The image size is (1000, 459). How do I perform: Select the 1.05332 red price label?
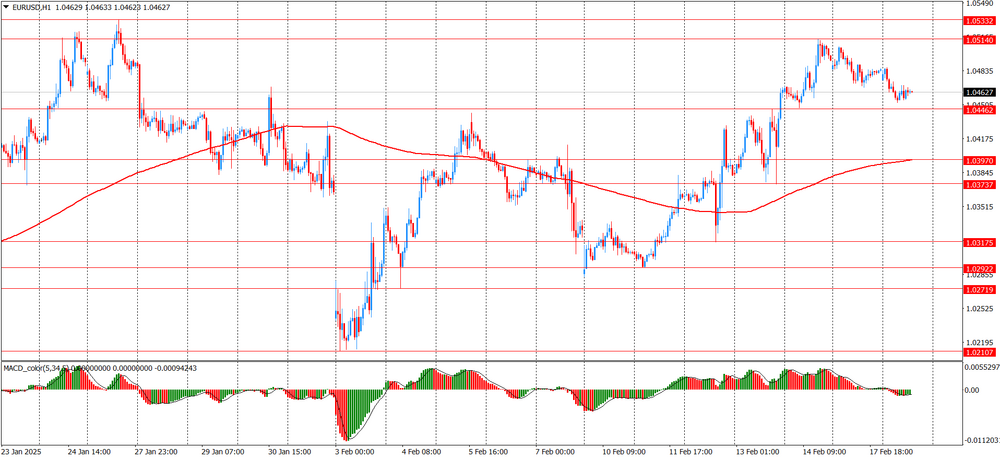pos(979,20)
